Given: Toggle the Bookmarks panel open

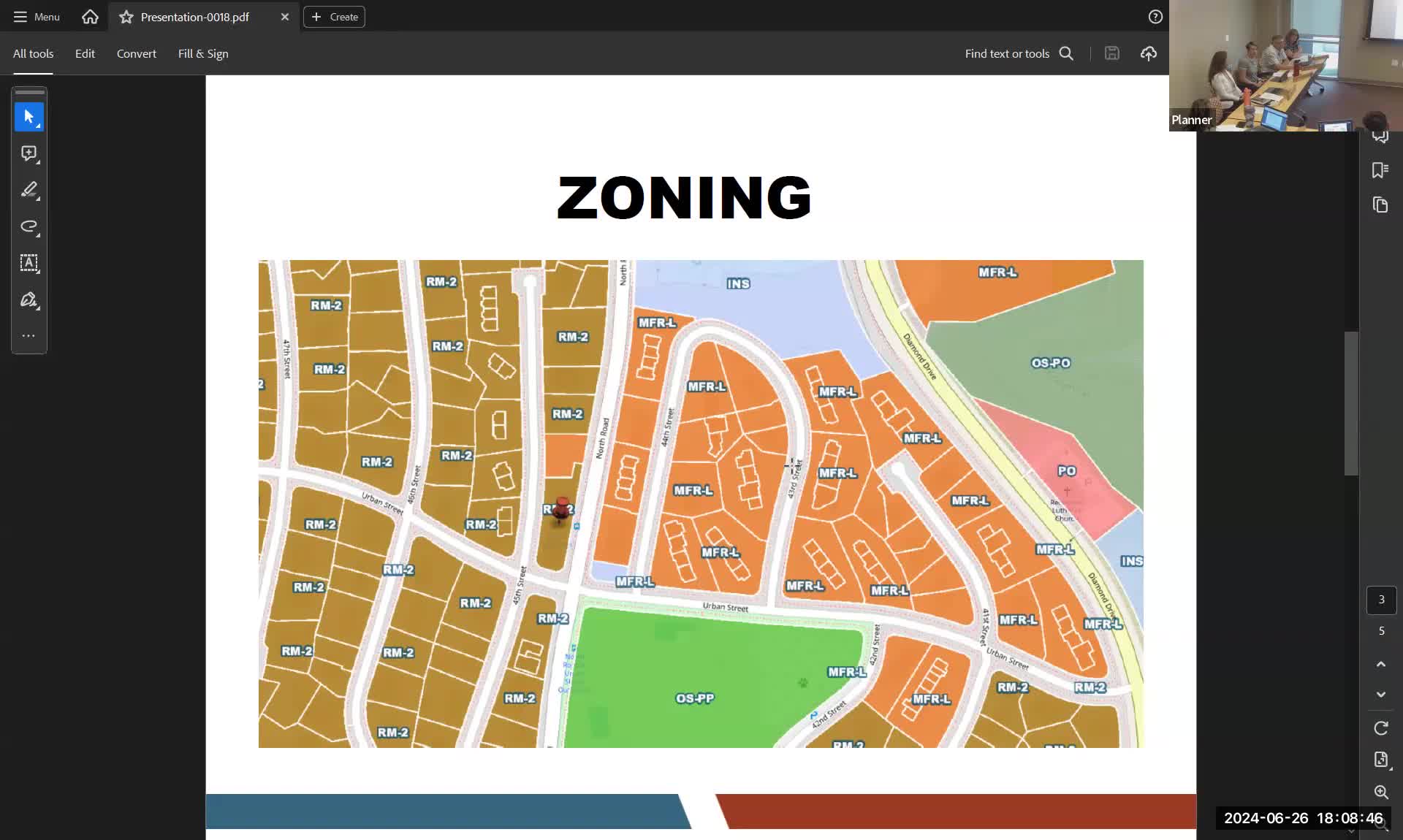Looking at the screenshot, I should pyautogui.click(x=1380, y=169).
